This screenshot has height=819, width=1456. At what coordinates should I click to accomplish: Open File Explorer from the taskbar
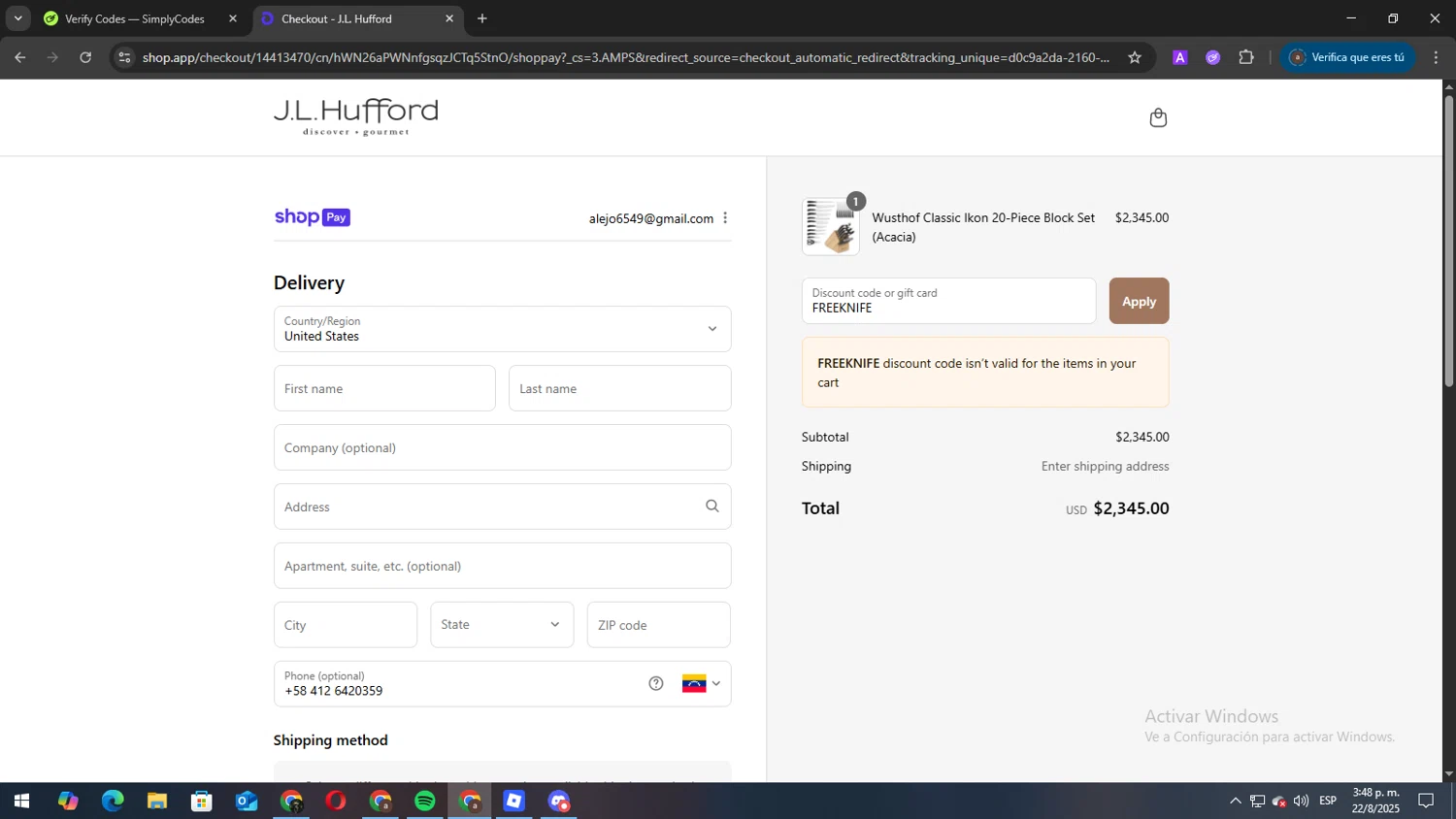157,802
